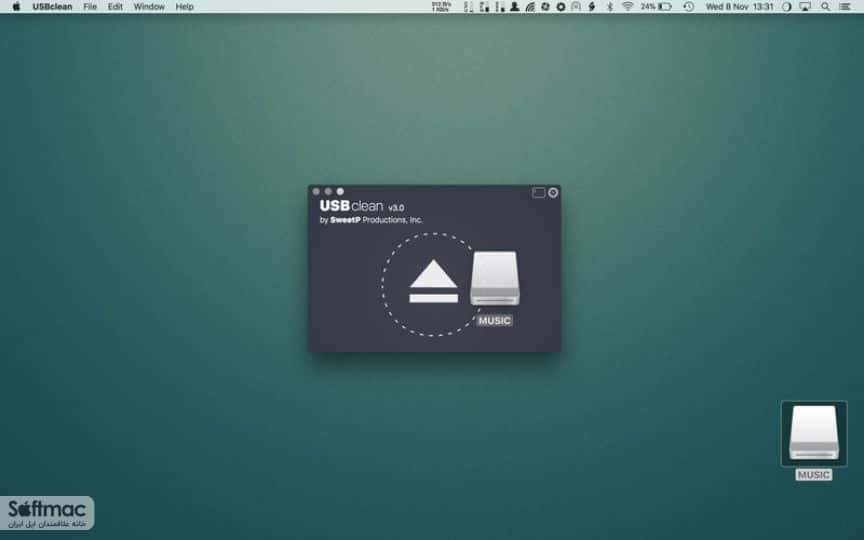Open the Window menu
Image resolution: width=864 pixels, height=540 pixels.
click(x=149, y=7)
